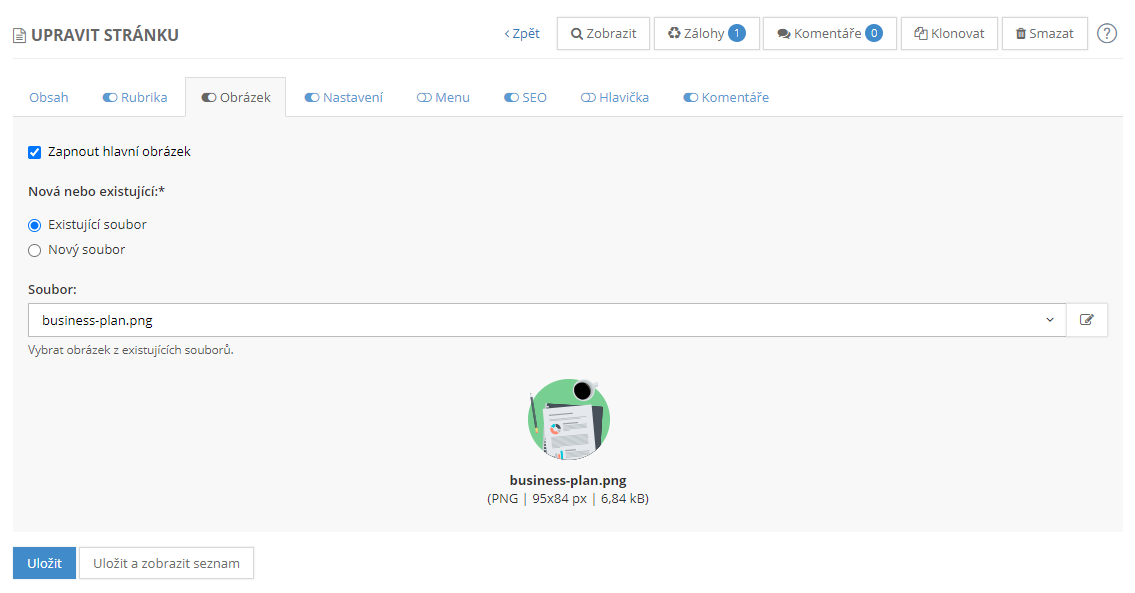Viewport: 1135px width, 593px height.
Task: Expand the Soubor file dropdown
Action: click(546, 320)
